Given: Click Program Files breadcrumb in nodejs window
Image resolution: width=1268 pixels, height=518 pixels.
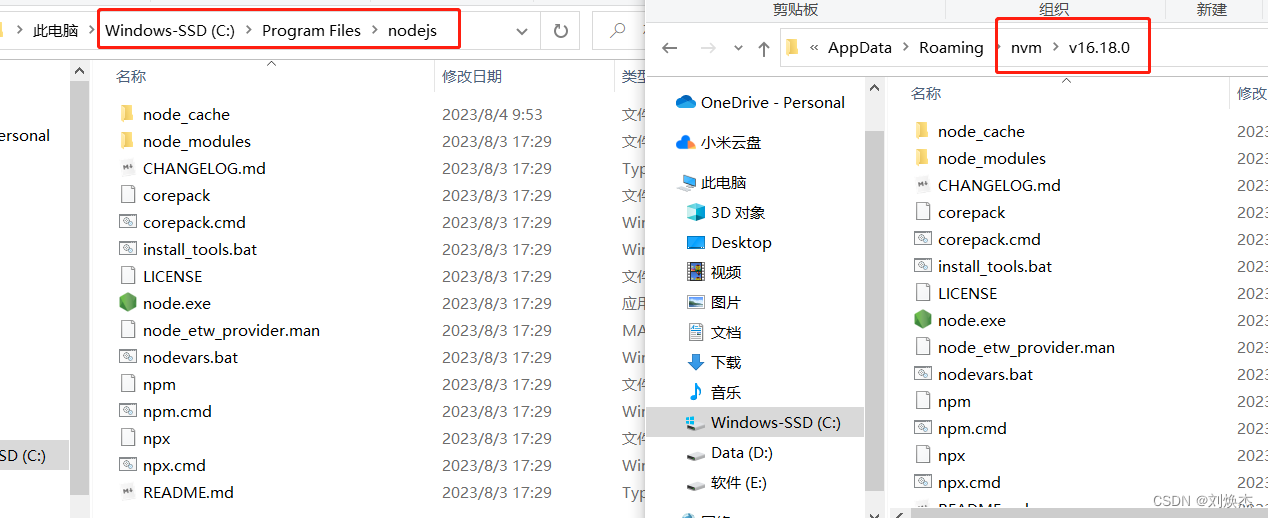Looking at the screenshot, I should pos(311,31).
